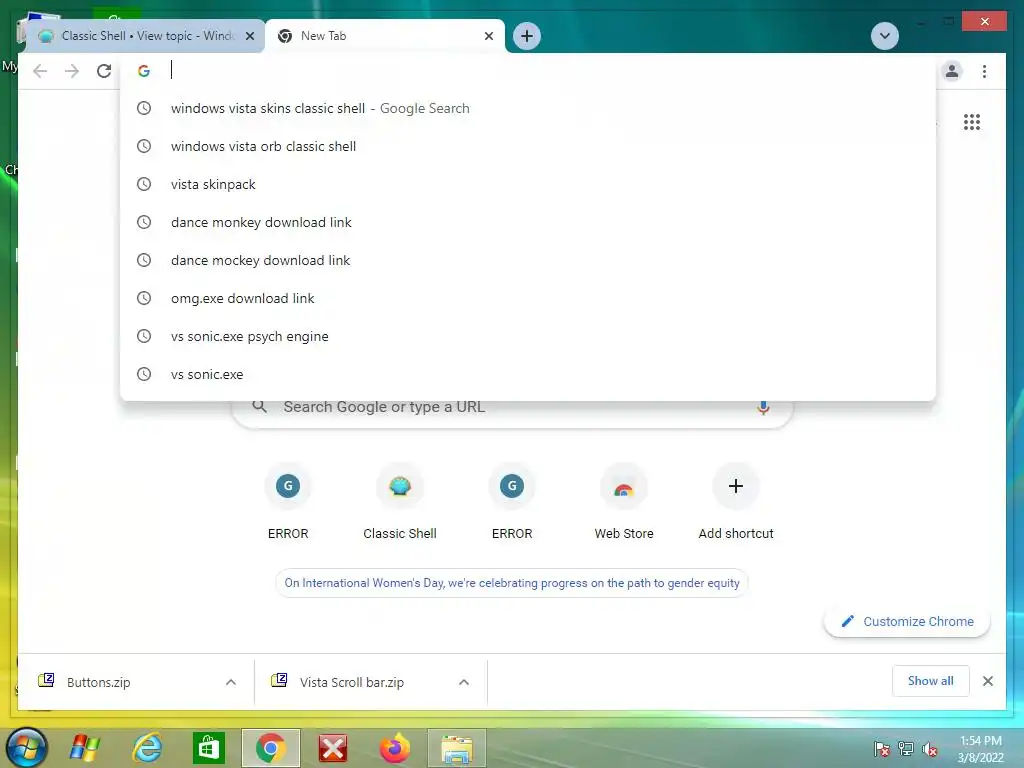Open the green Store taskbar icon
Image resolution: width=1024 pixels, height=768 pixels.
209,748
